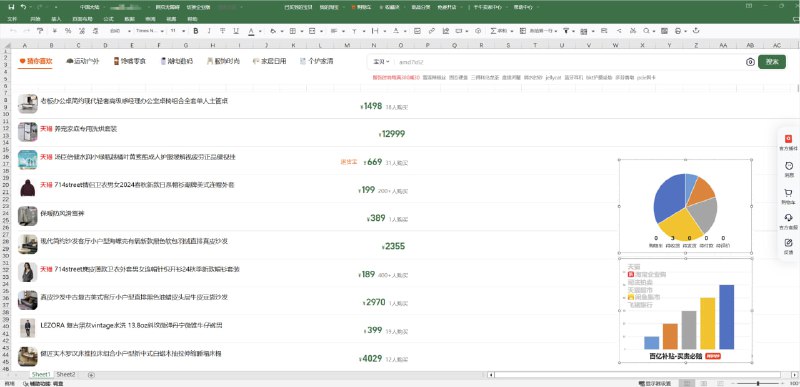The image size is (800, 387).
Task: Click the cell borders icon
Action: [293, 31]
